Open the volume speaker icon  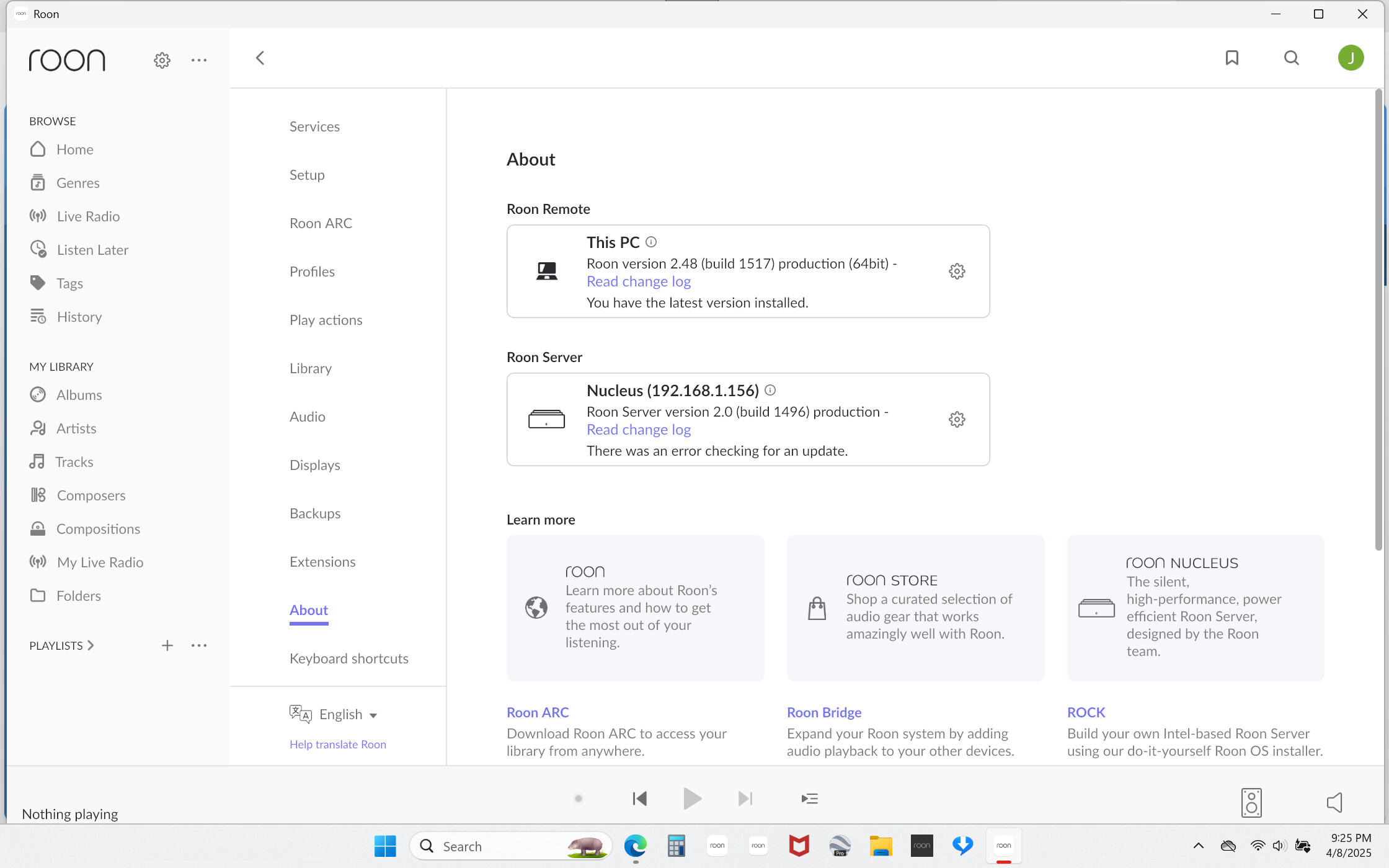pos(1334,802)
